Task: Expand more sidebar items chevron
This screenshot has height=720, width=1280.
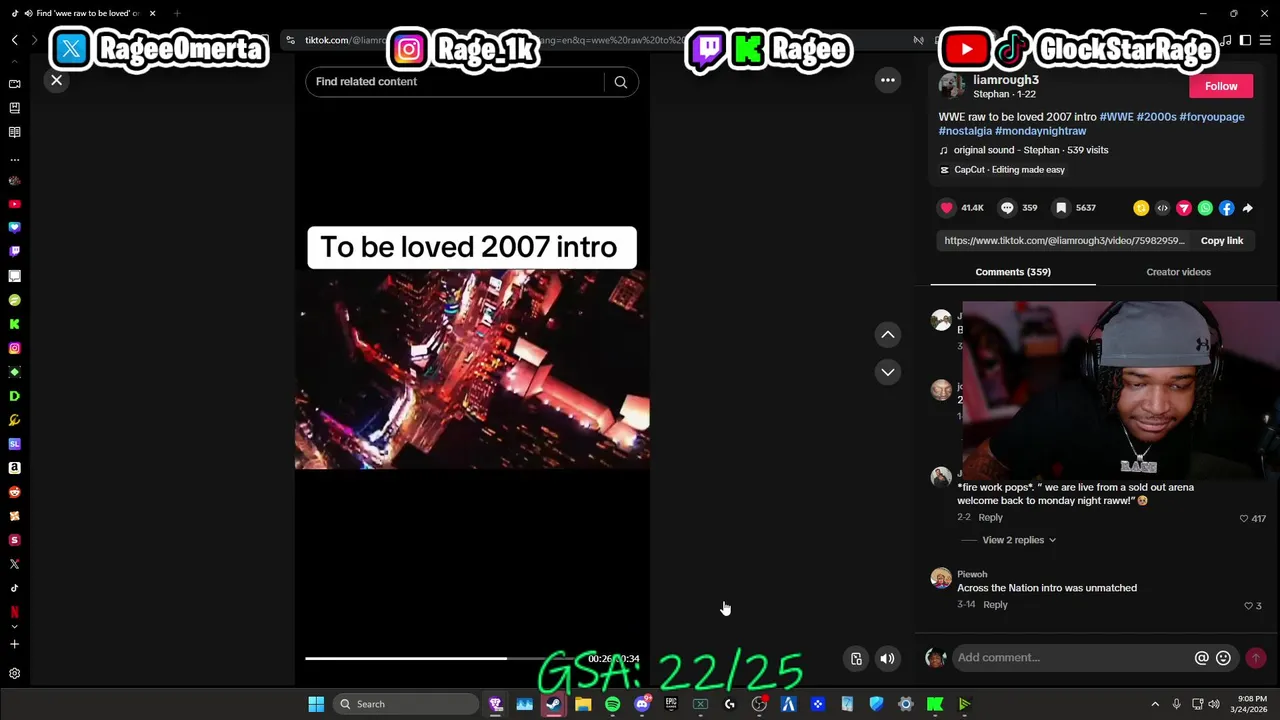Action: [x=14, y=627]
